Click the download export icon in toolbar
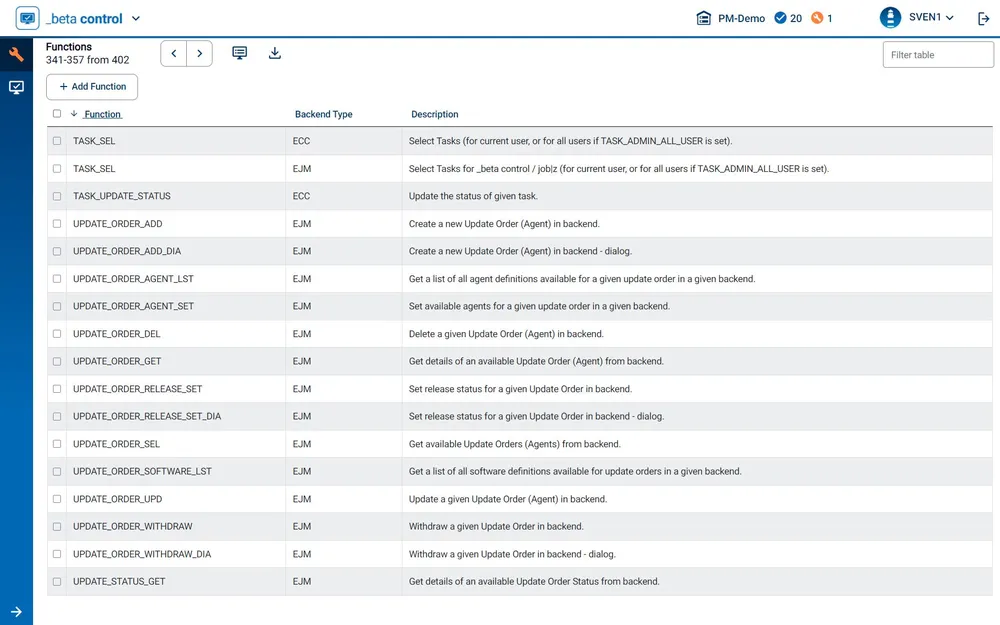This screenshot has height=625, width=1000. pos(275,53)
